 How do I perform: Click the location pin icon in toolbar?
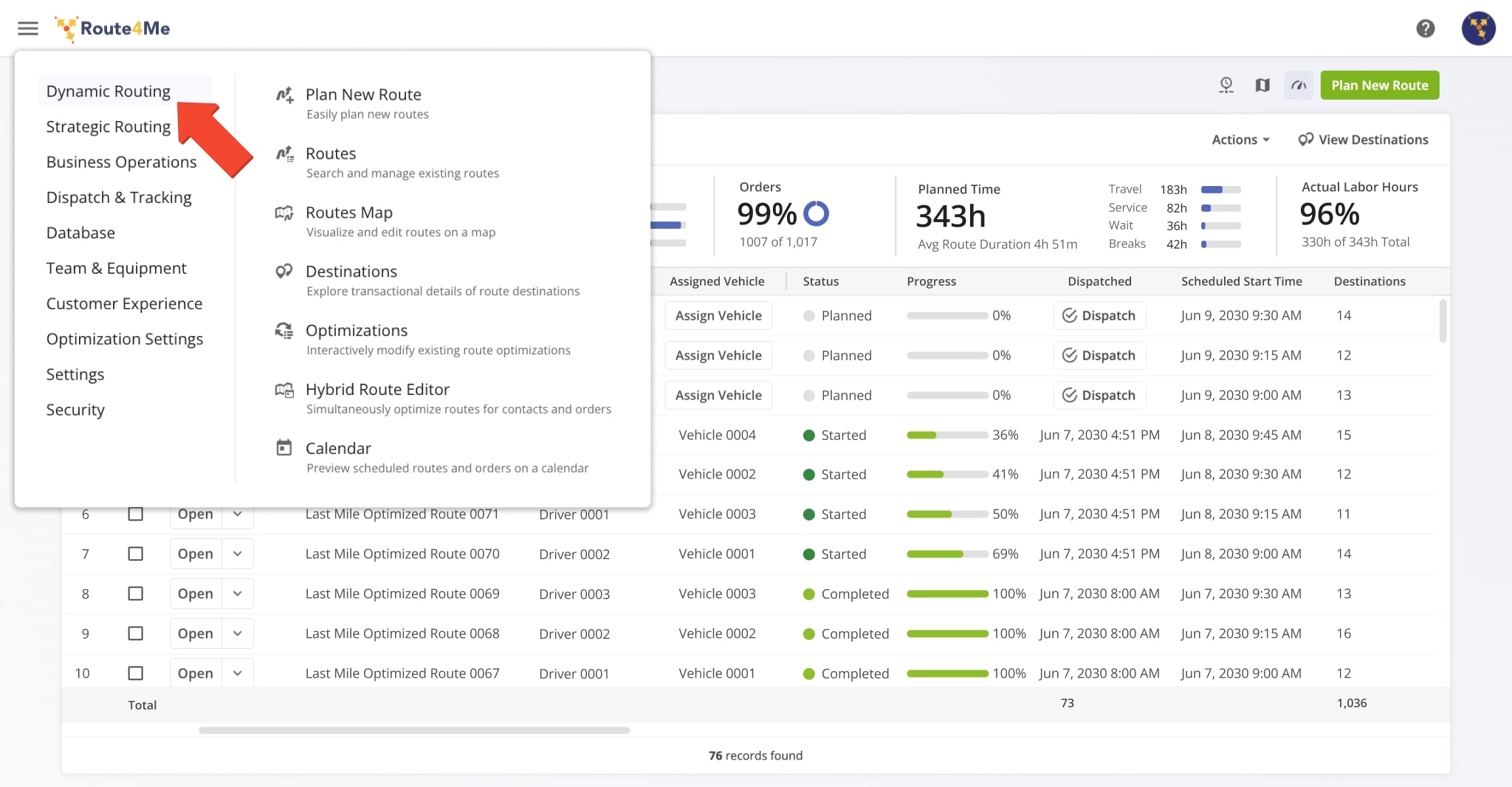coord(1226,86)
